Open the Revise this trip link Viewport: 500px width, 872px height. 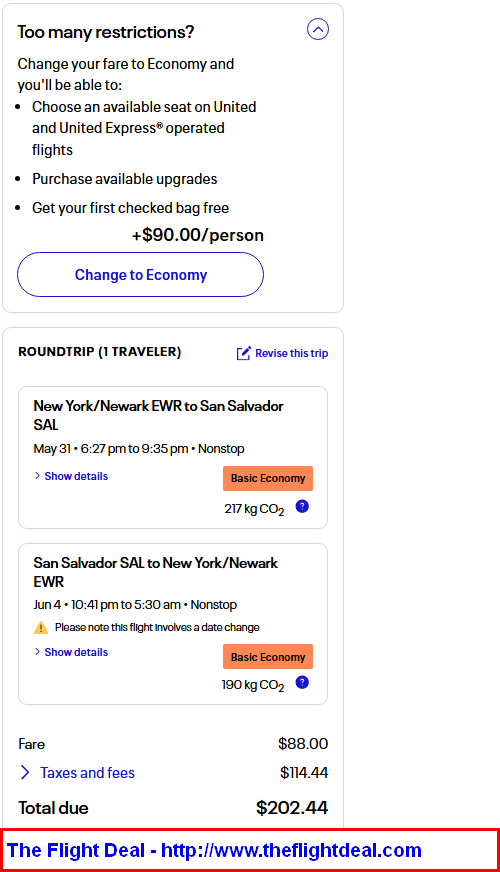tap(291, 353)
